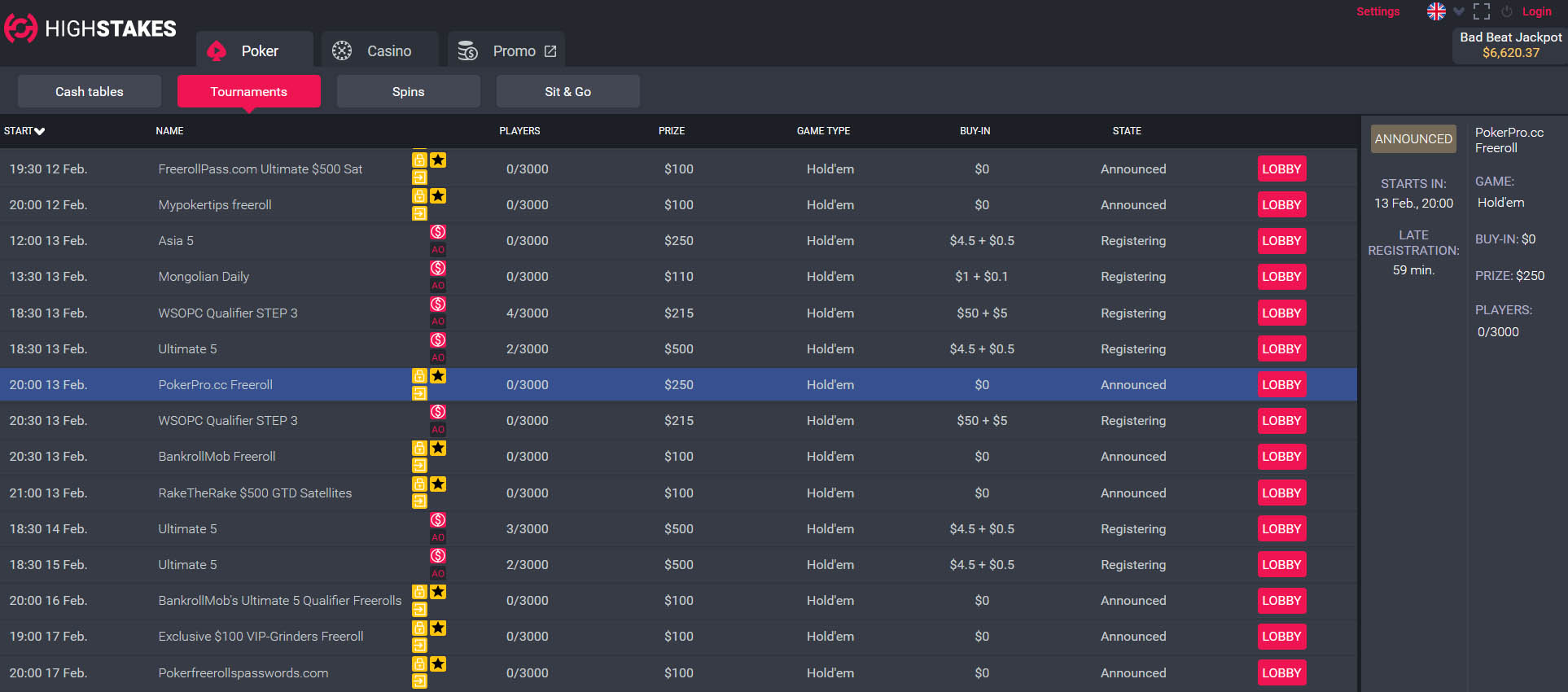Open lobby for Mongolian Daily tournament
The width and height of the screenshot is (1568, 692).
(1281, 277)
